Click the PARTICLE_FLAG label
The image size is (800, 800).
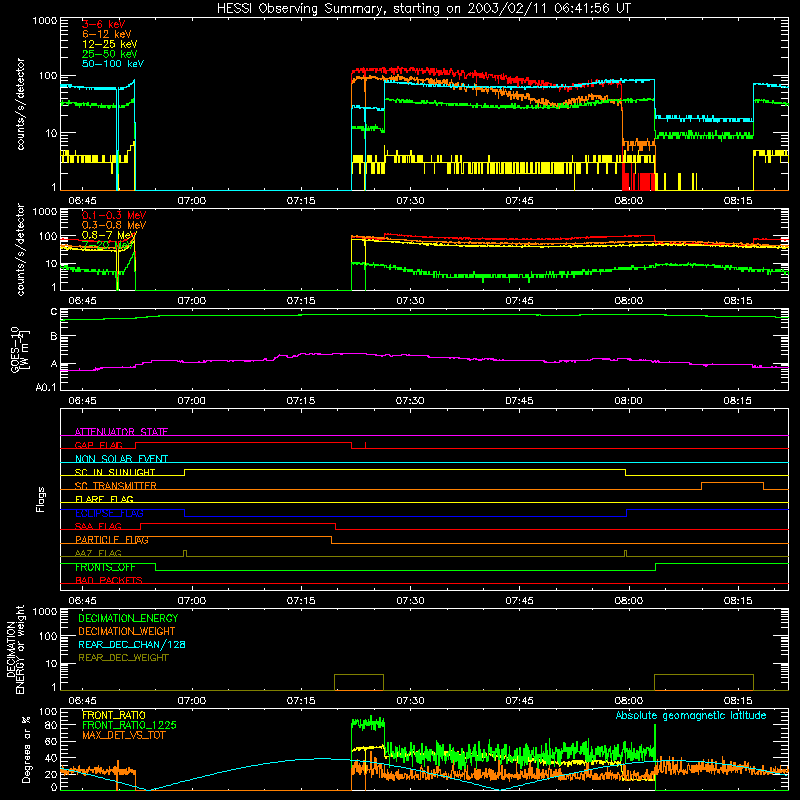[x=112, y=539]
